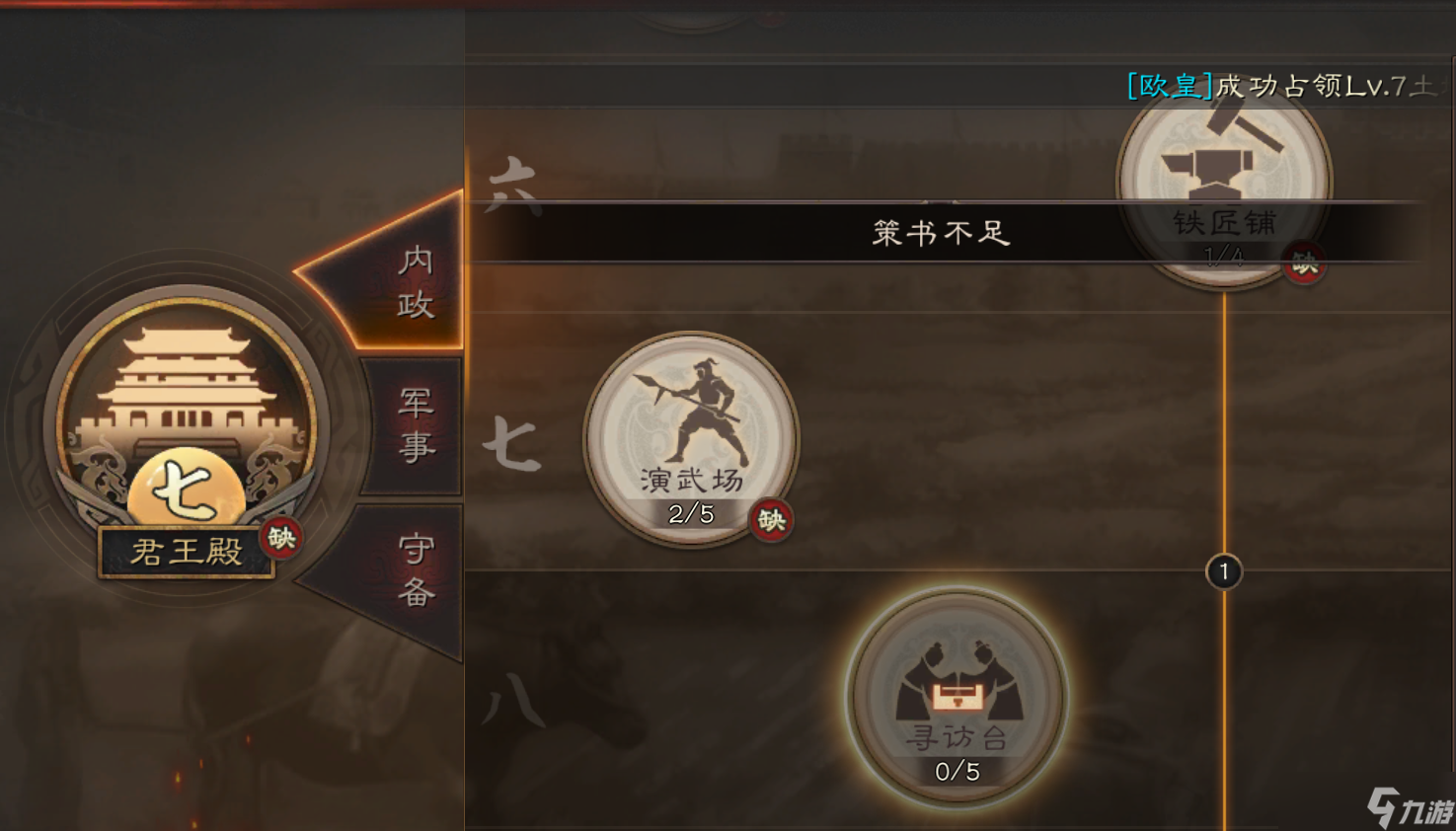
Task: Switch to the 军事 tab
Action: pyautogui.click(x=416, y=425)
